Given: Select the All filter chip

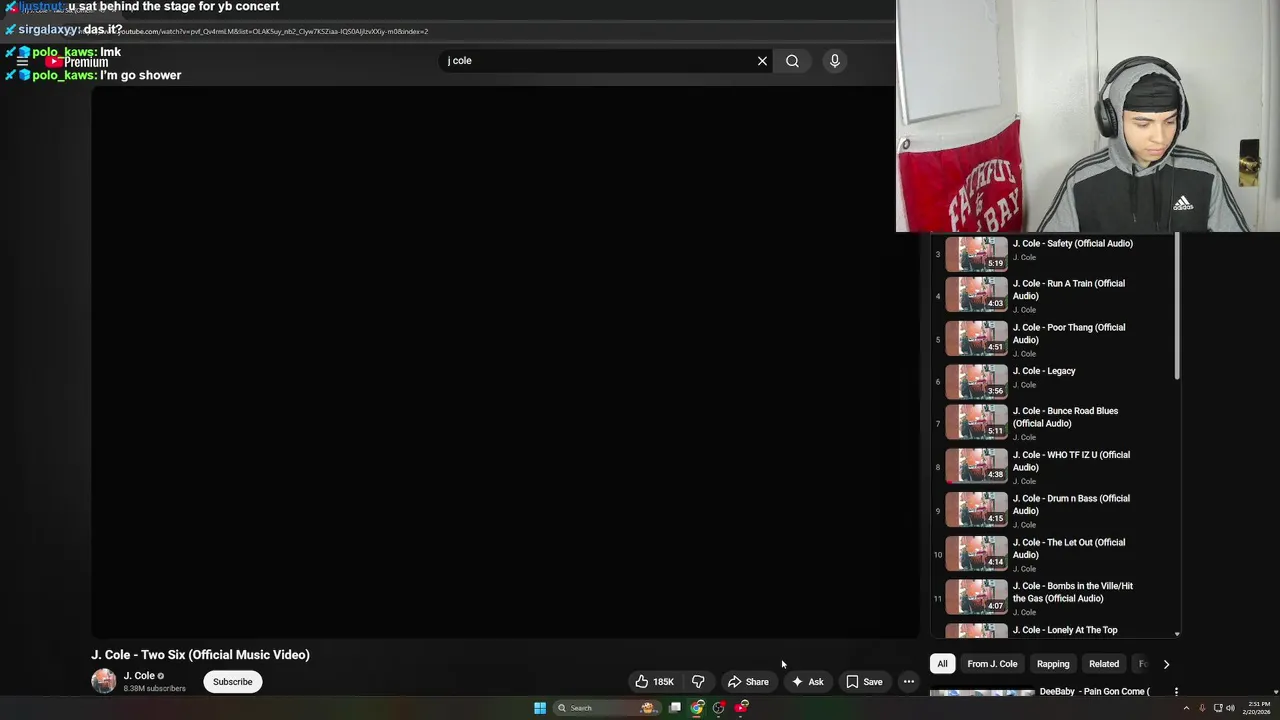Looking at the screenshot, I should (942, 664).
